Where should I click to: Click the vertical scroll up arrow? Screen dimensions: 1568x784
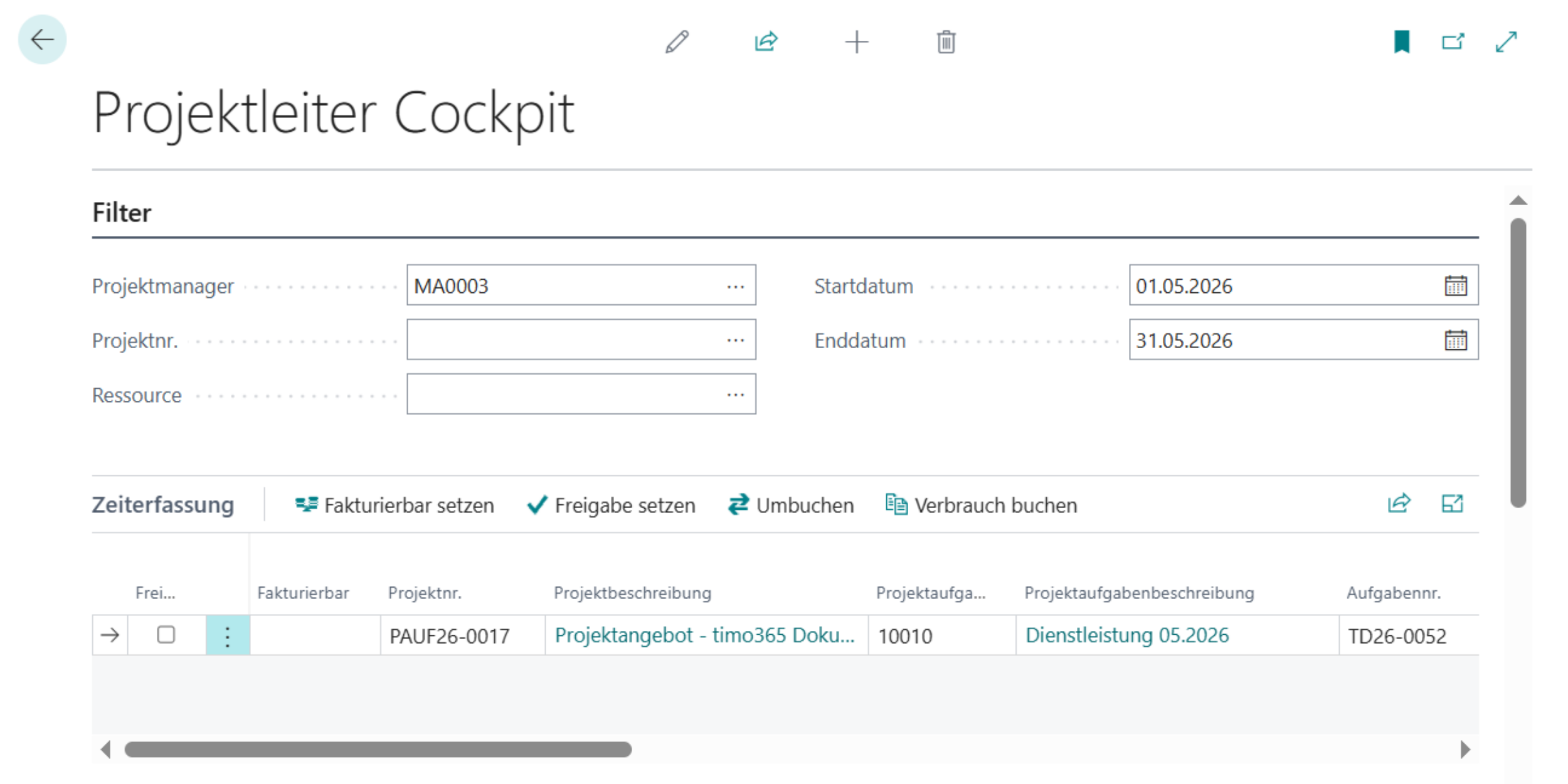[x=1518, y=201]
